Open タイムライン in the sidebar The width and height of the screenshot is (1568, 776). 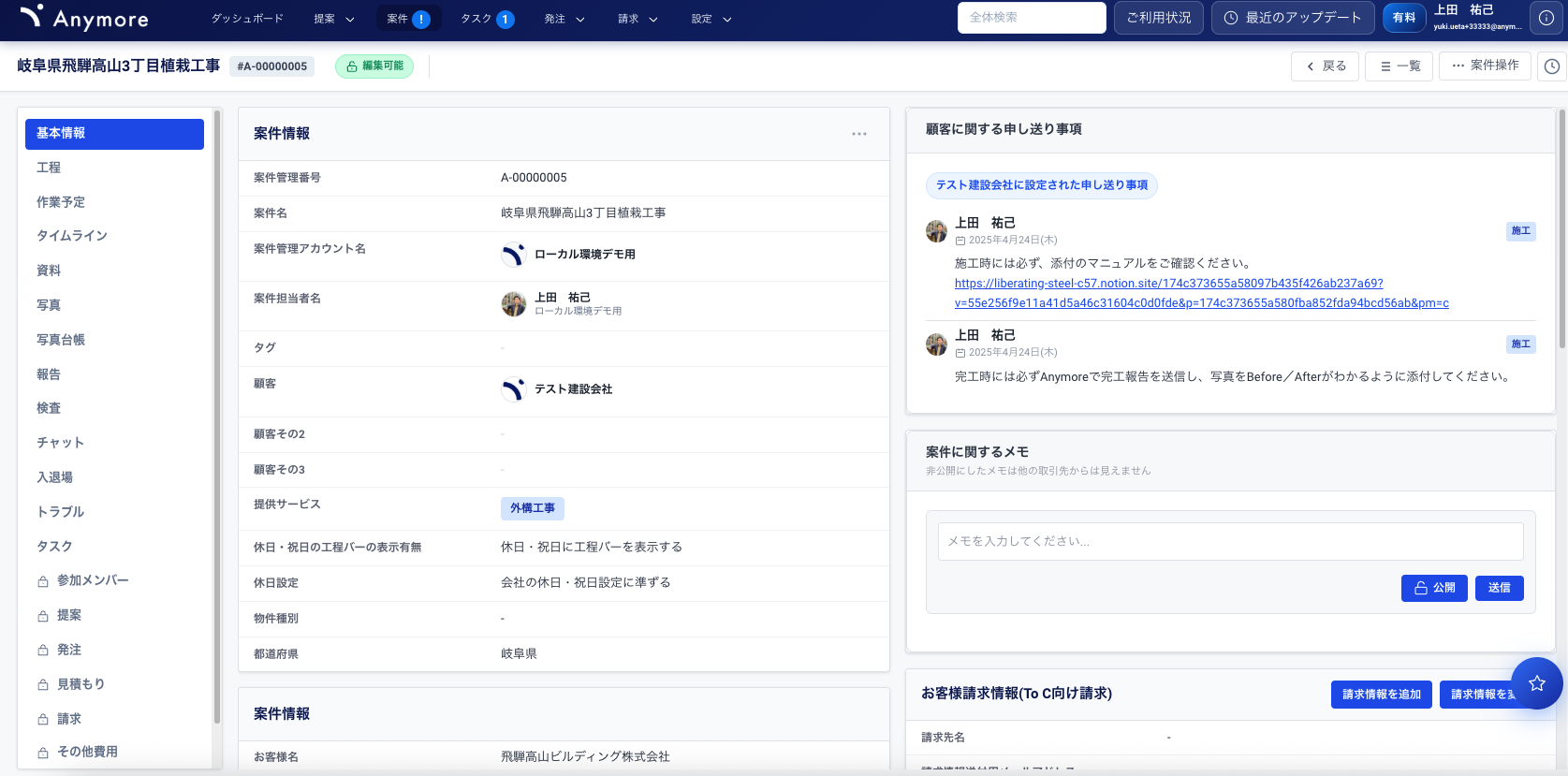(x=114, y=236)
